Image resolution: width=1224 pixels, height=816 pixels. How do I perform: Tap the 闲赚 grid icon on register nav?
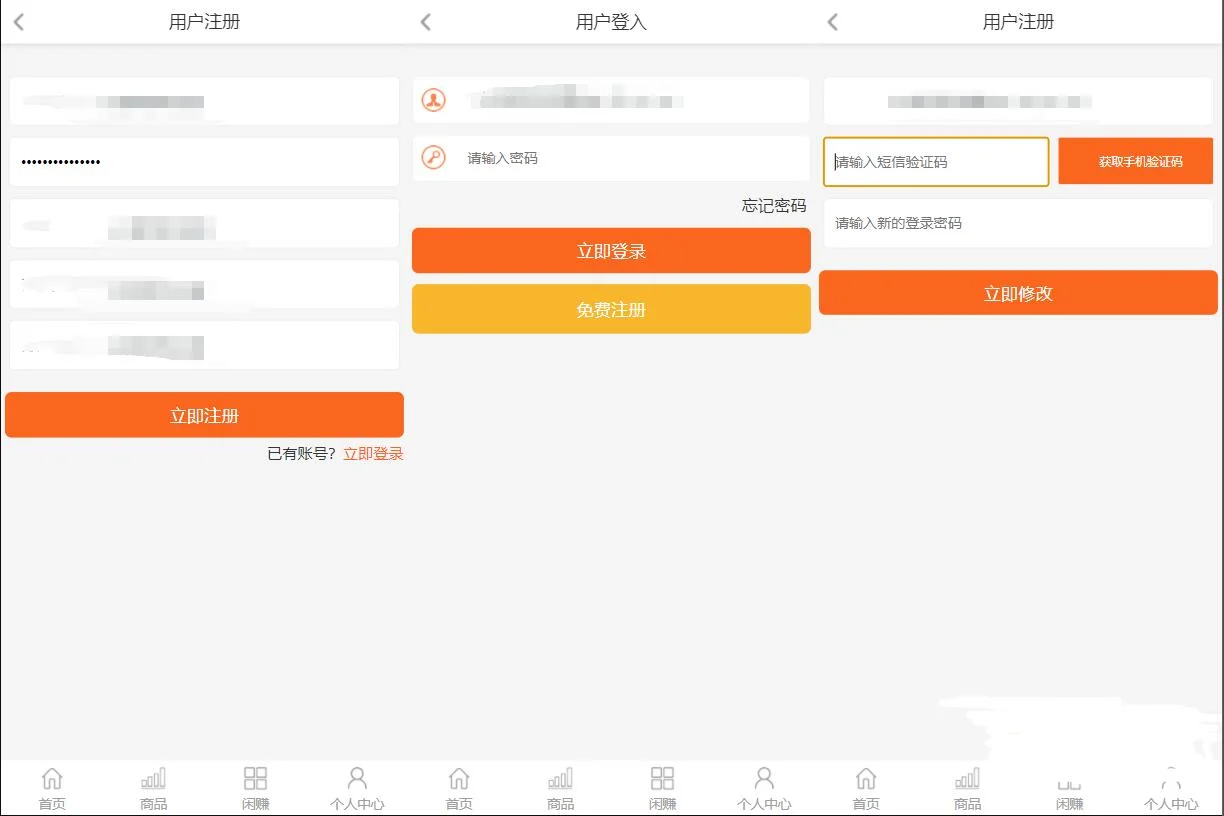[x=255, y=786]
